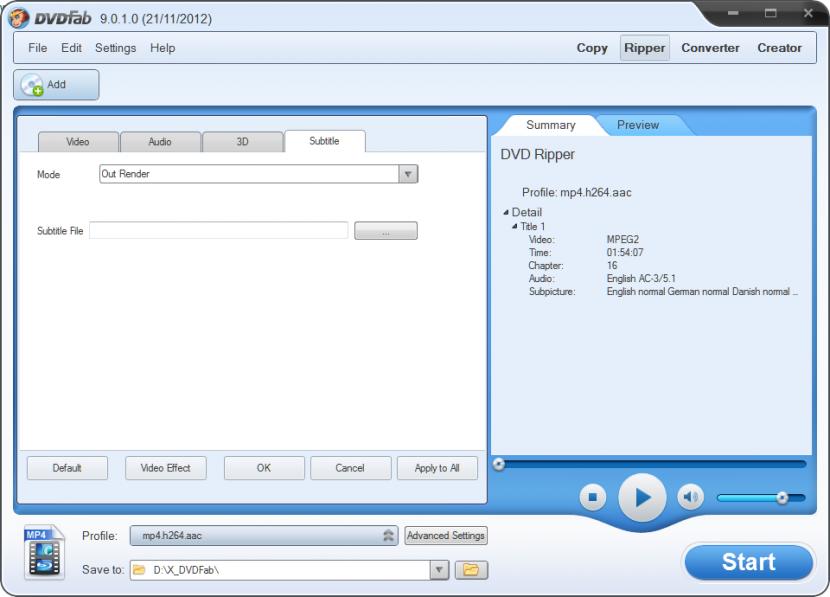Switch to Converter mode
Viewport: 830px width, 597px height.
pos(710,48)
